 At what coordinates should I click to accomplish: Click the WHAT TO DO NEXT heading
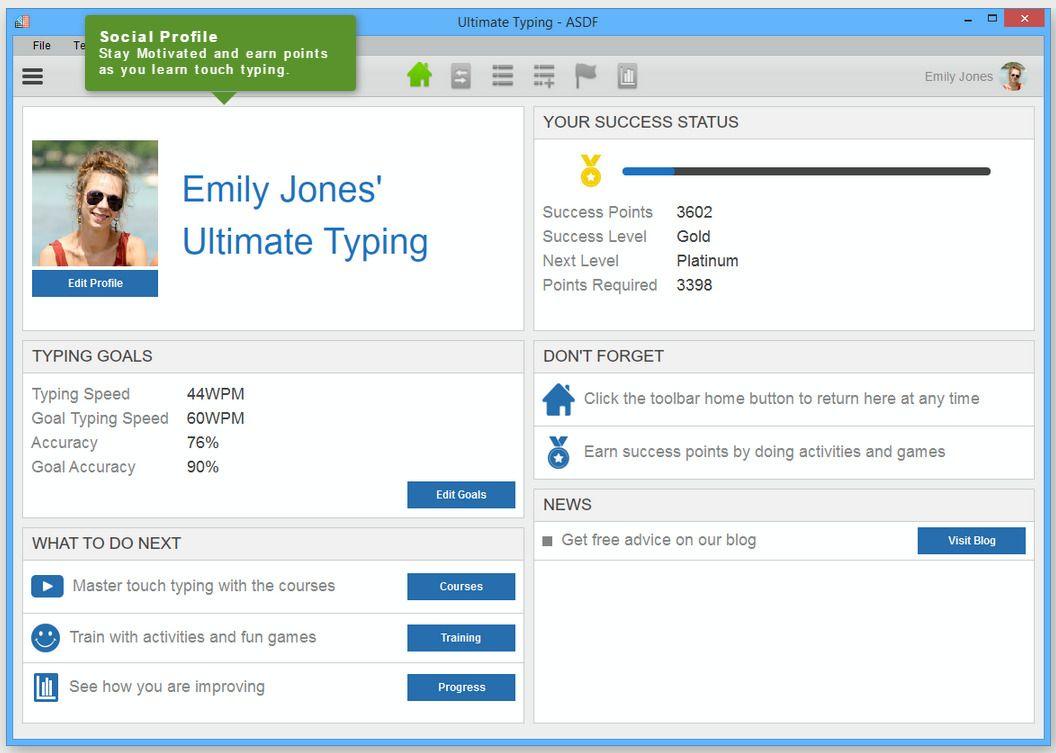(106, 544)
